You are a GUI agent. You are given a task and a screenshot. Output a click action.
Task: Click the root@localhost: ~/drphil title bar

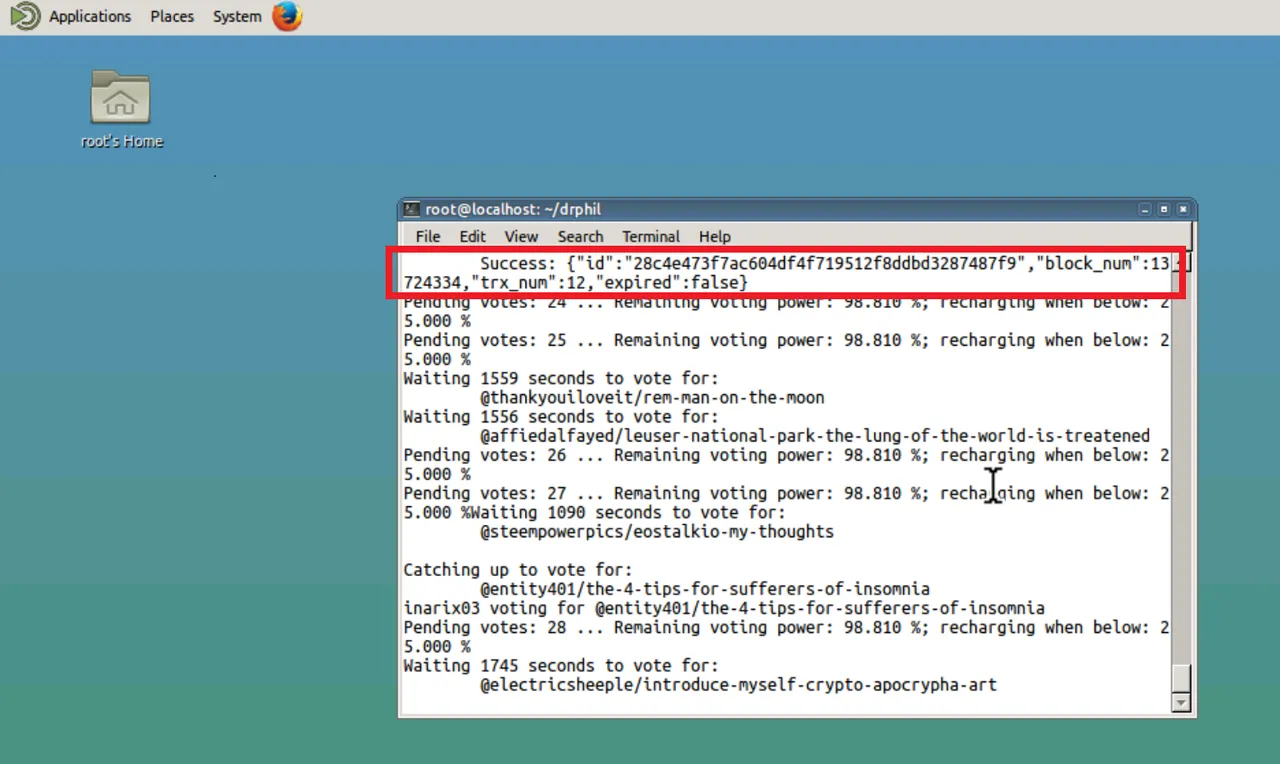797,209
